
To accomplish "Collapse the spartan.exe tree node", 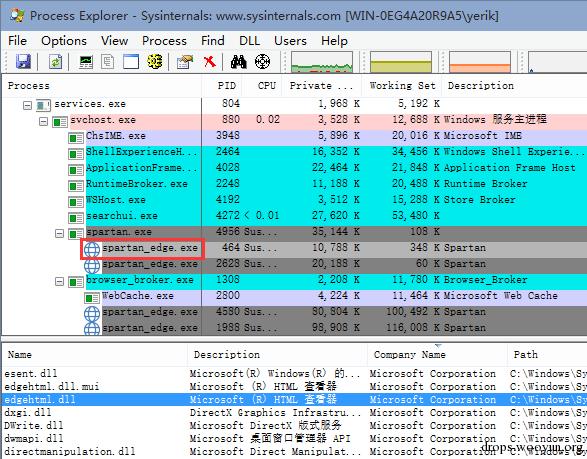I will click(60, 234).
